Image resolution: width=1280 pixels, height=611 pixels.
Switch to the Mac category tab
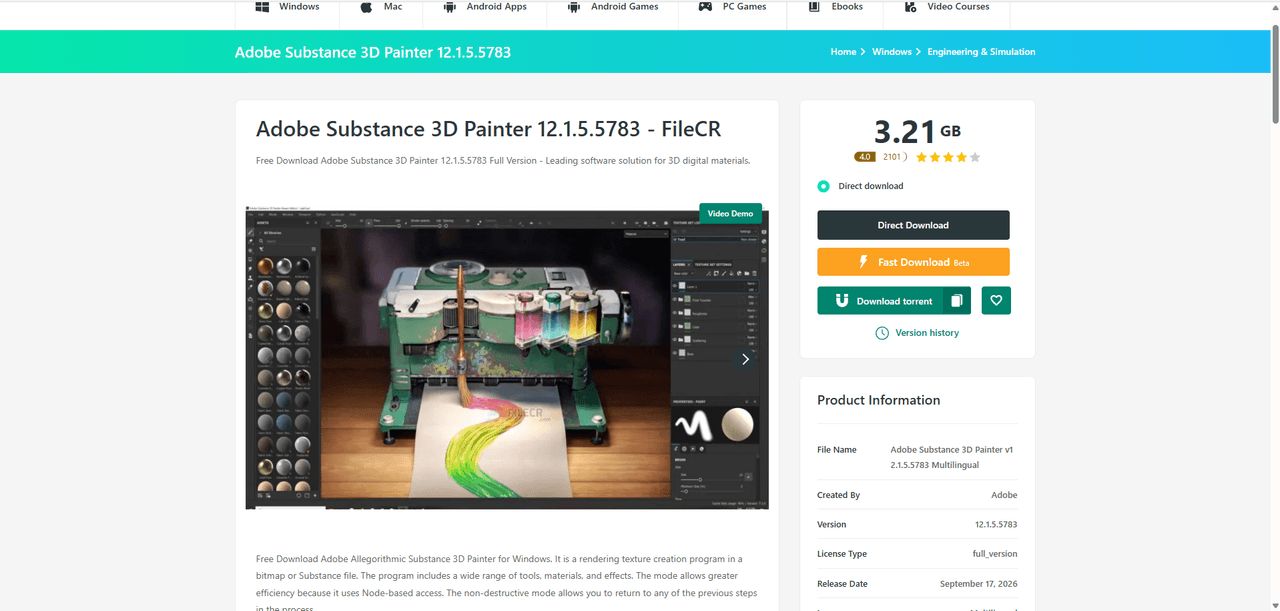381,7
